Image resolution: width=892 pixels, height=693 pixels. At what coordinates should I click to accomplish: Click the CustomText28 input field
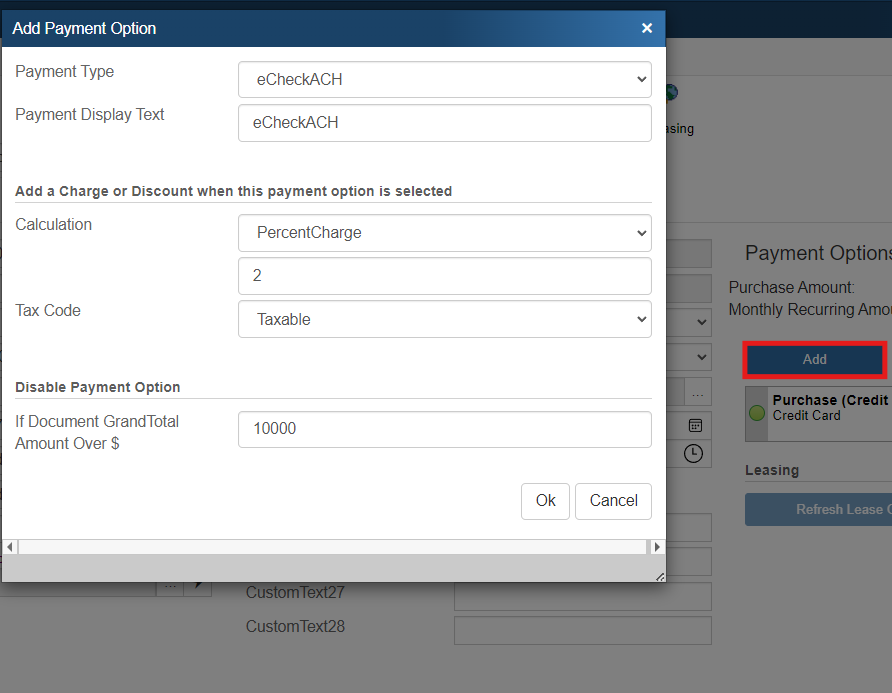[583, 630]
